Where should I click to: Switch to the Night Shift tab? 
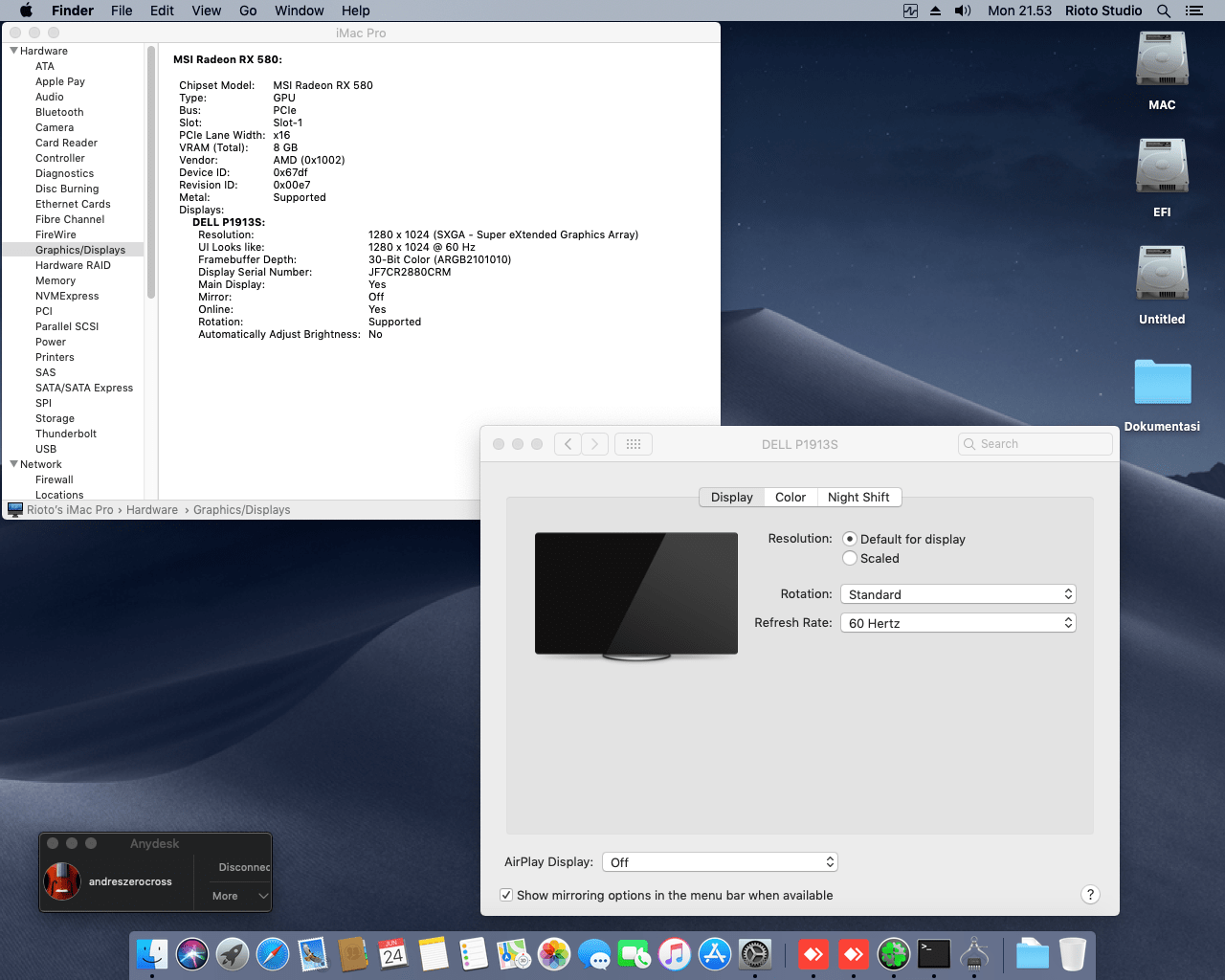(858, 498)
